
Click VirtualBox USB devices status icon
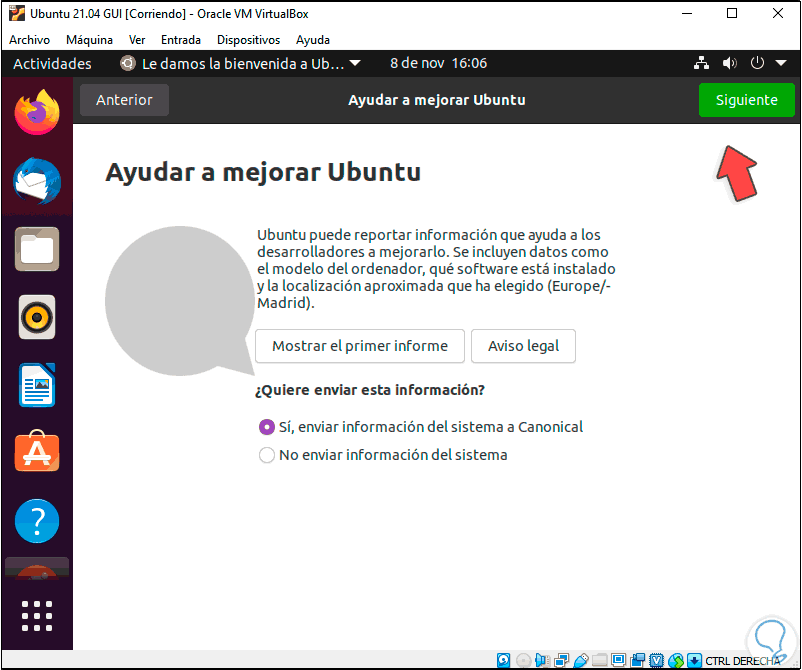[x=581, y=660]
